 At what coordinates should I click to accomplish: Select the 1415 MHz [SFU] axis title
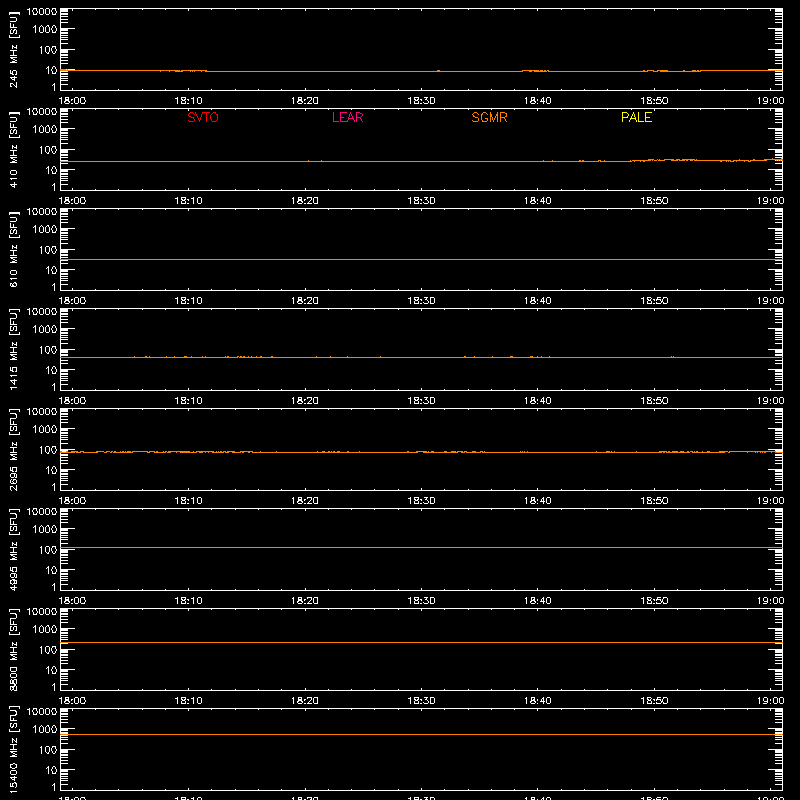point(13,349)
